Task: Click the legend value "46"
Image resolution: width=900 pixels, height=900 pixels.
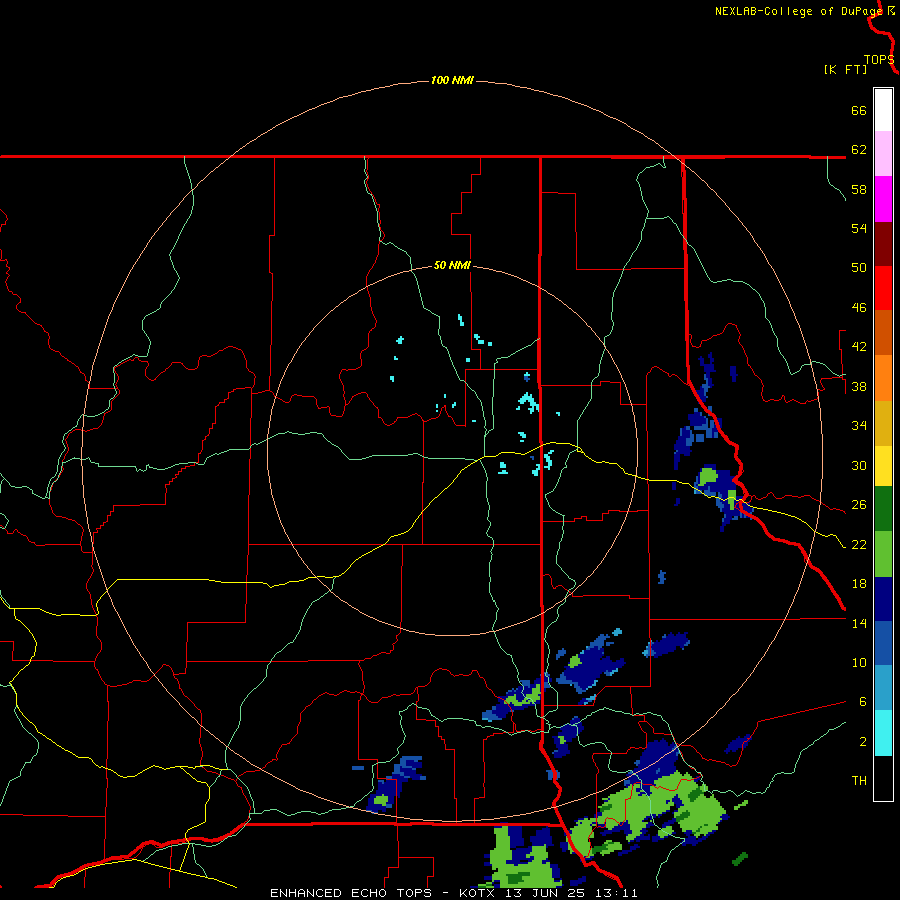Action: tap(859, 308)
